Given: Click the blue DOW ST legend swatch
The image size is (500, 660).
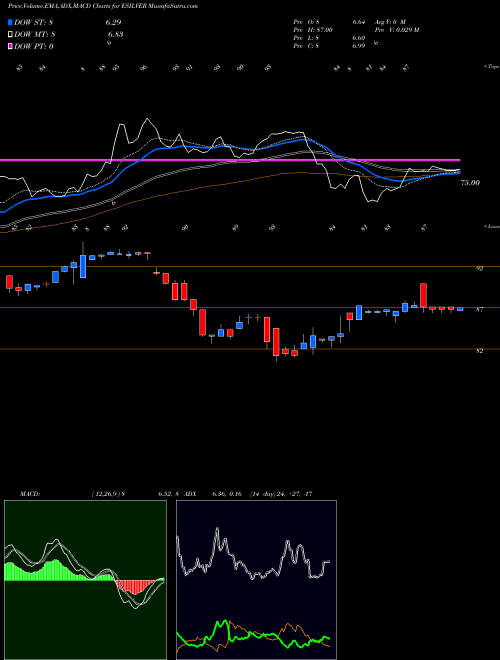Looking at the screenshot, I should [10, 22].
